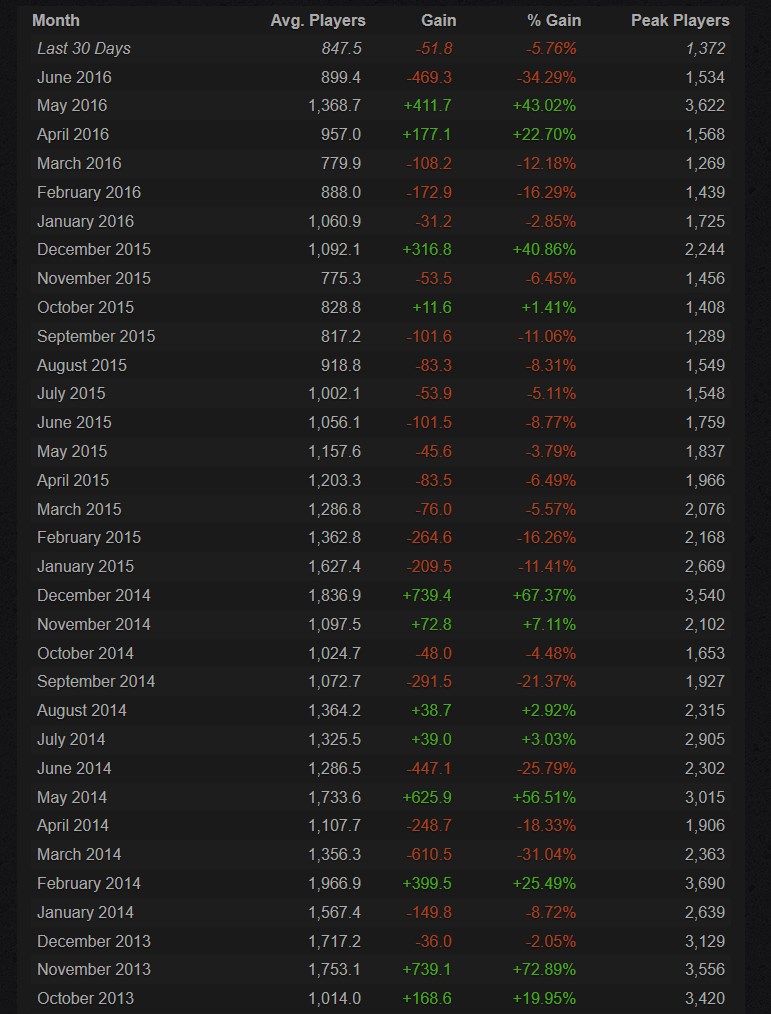Click the Avg. Players column header
Screen dimensions: 771x1014
click(318, 21)
